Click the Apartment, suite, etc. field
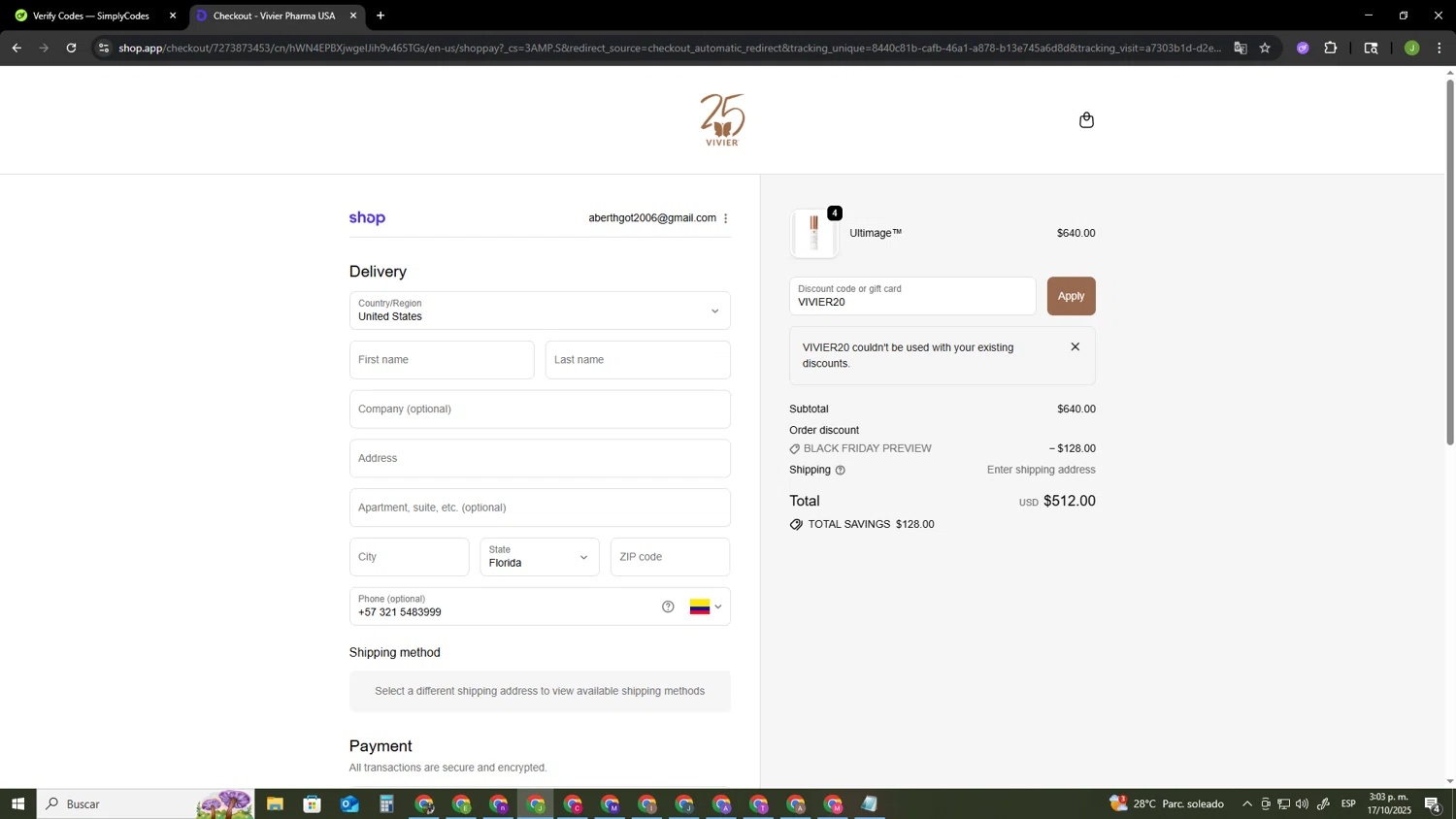The width and height of the screenshot is (1456, 819). (540, 508)
